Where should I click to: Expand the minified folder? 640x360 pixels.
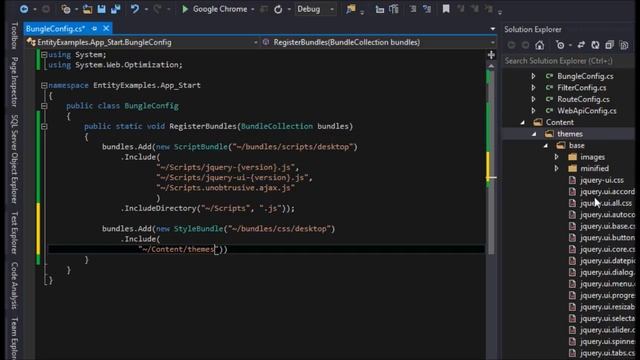tap(556, 169)
